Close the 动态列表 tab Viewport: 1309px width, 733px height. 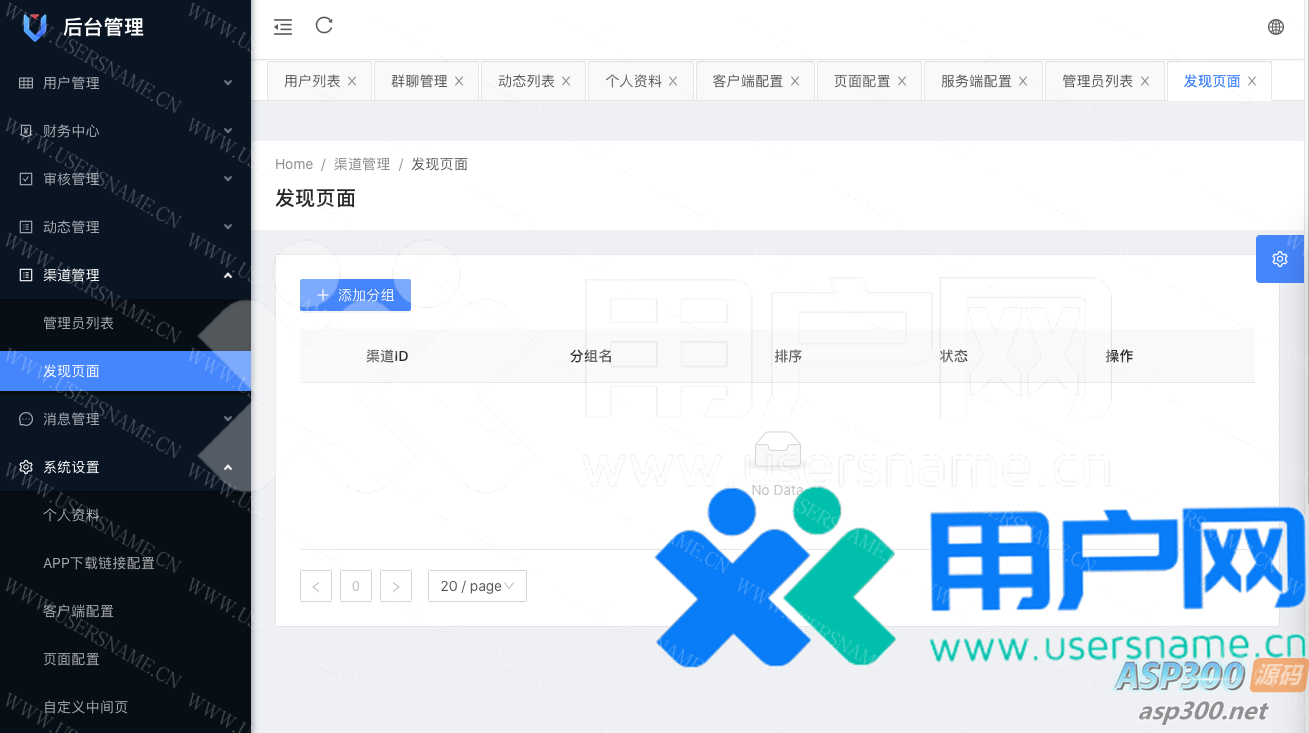coord(566,81)
